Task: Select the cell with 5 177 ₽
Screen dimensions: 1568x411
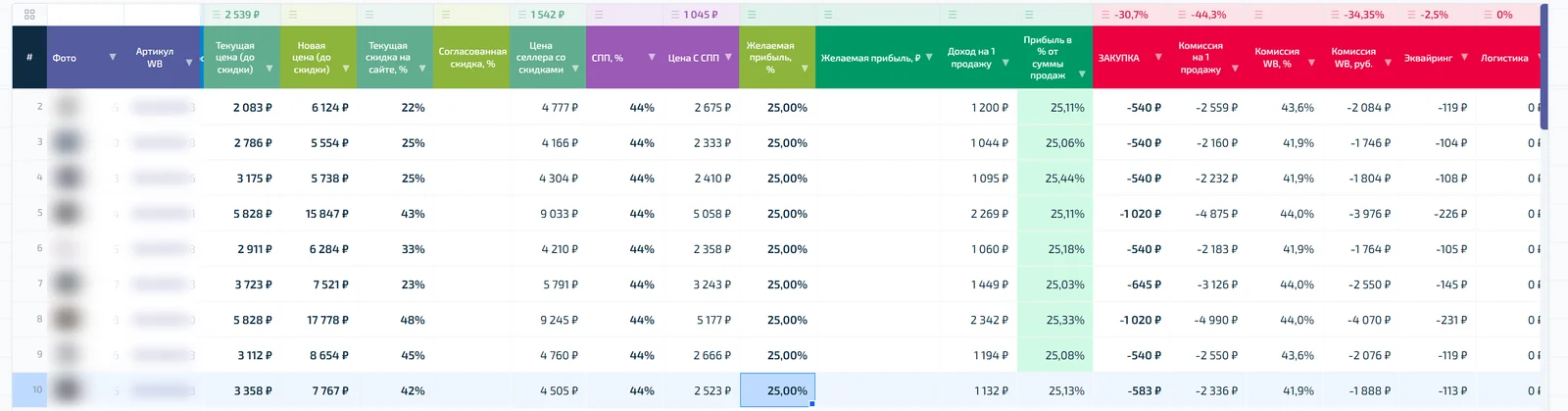Action: pyautogui.click(x=701, y=320)
